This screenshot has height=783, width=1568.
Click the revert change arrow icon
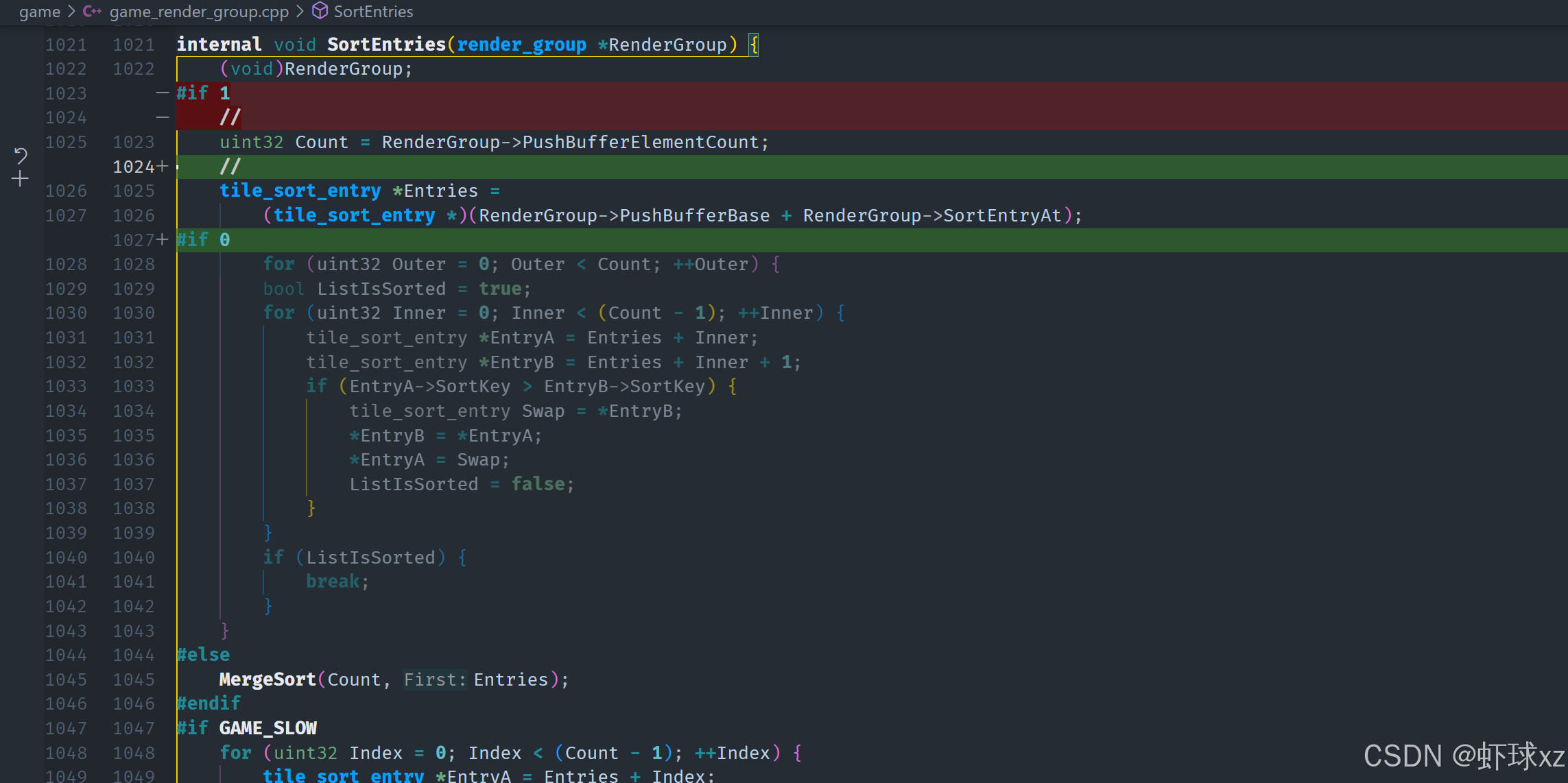click(21, 156)
